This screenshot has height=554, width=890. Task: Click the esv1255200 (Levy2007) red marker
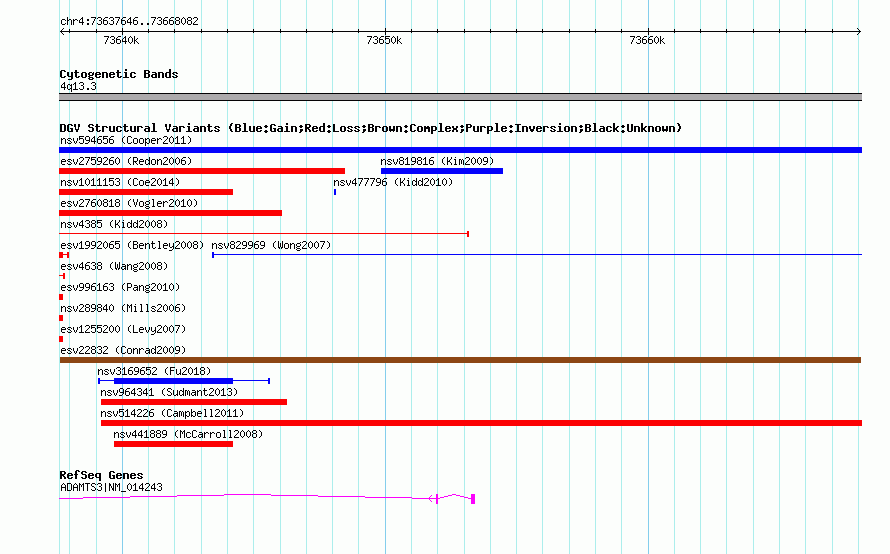61,339
